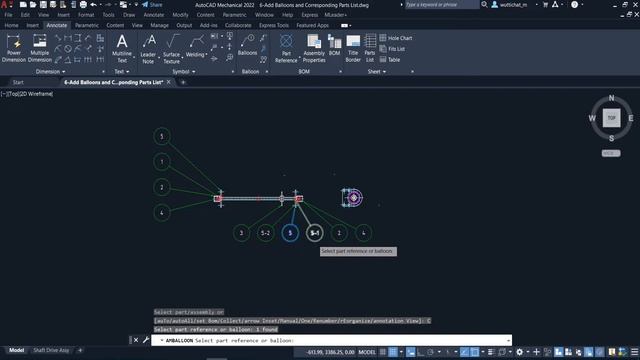This screenshot has width=640, height=360.
Task: Open status bar customization hamburger menu
Action: tap(634, 352)
